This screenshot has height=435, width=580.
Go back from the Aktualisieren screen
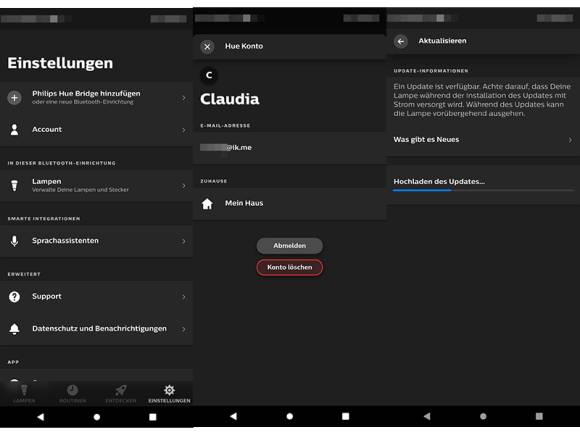pos(401,41)
